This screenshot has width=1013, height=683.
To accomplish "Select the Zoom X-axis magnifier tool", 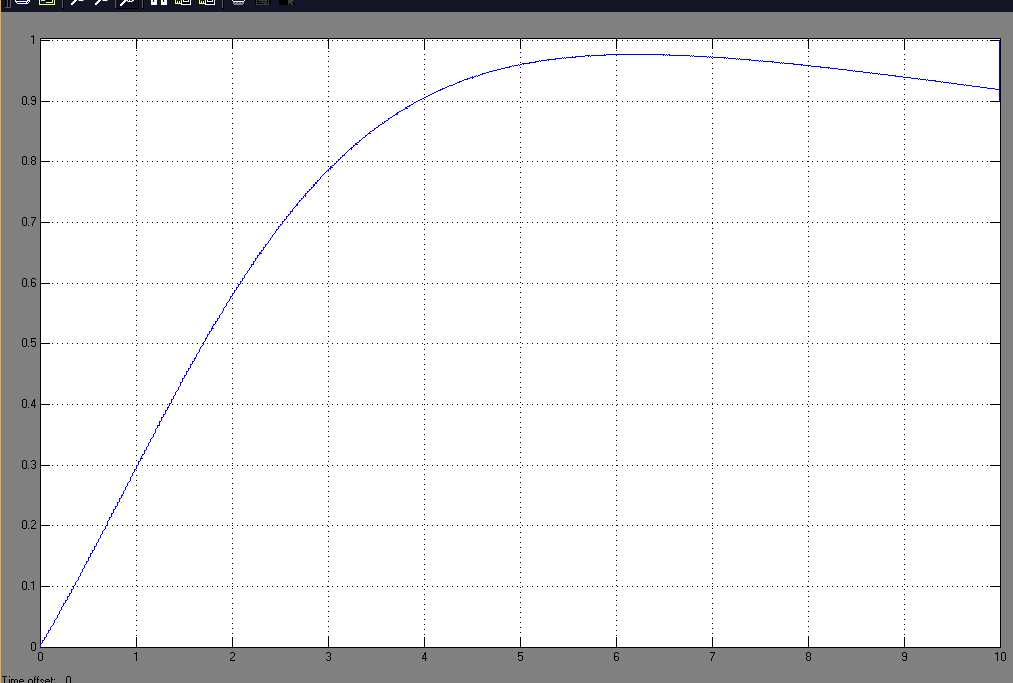I will tap(101, 2).
